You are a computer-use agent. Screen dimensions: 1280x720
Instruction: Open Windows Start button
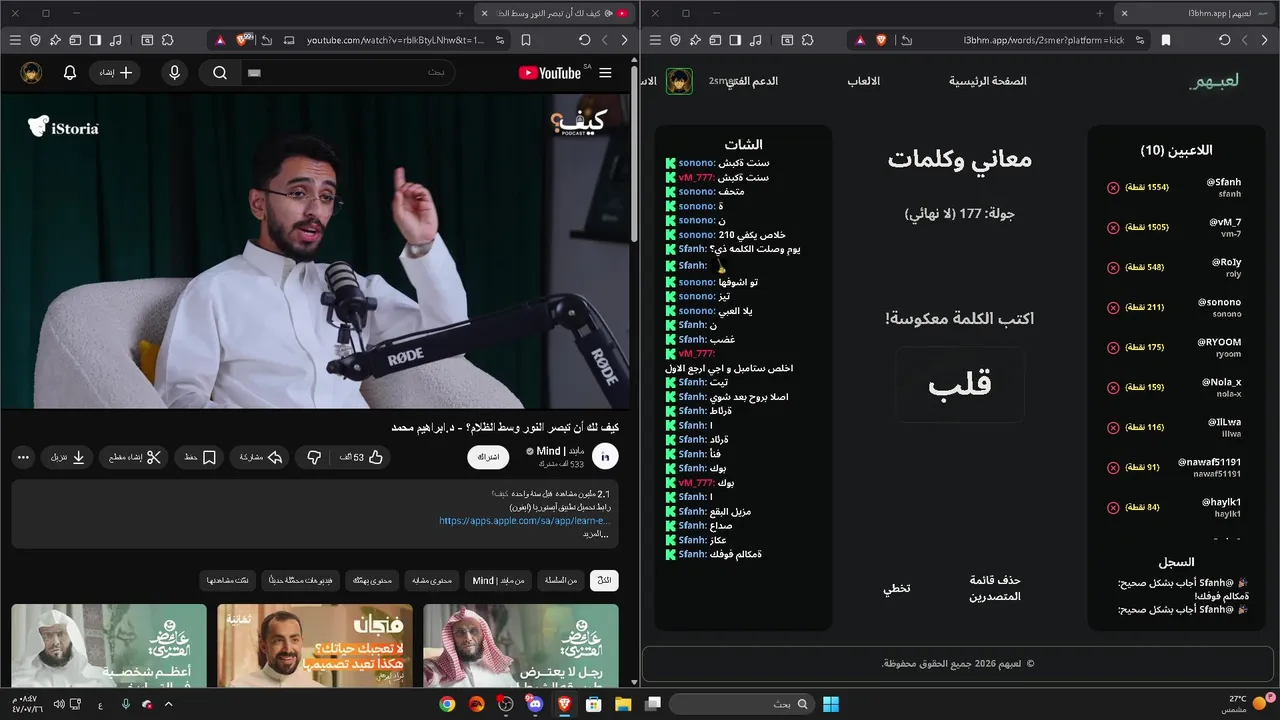(x=831, y=704)
